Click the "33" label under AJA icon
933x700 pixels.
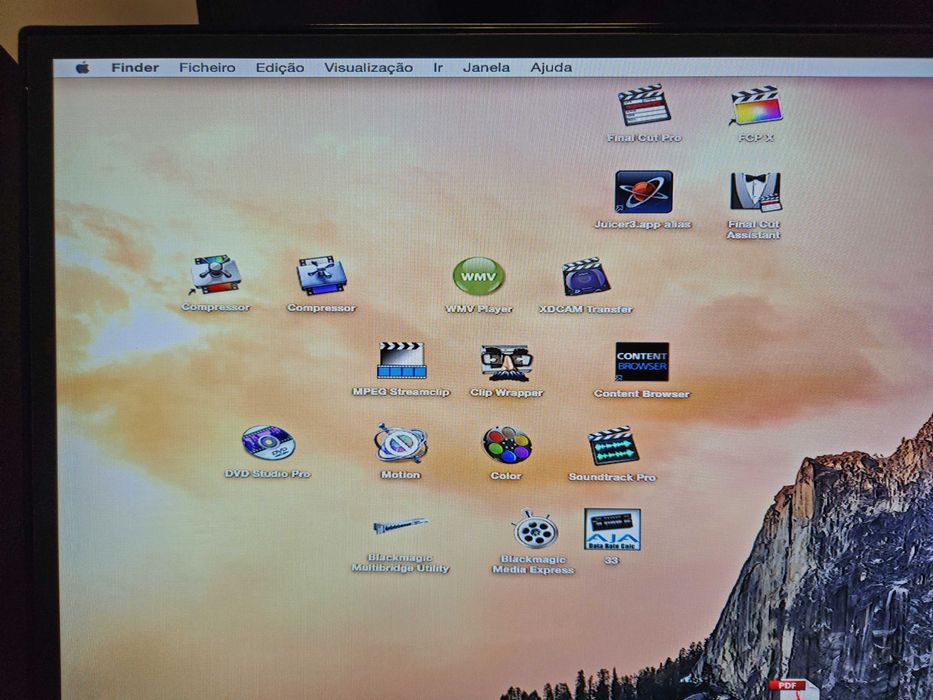coord(612,561)
